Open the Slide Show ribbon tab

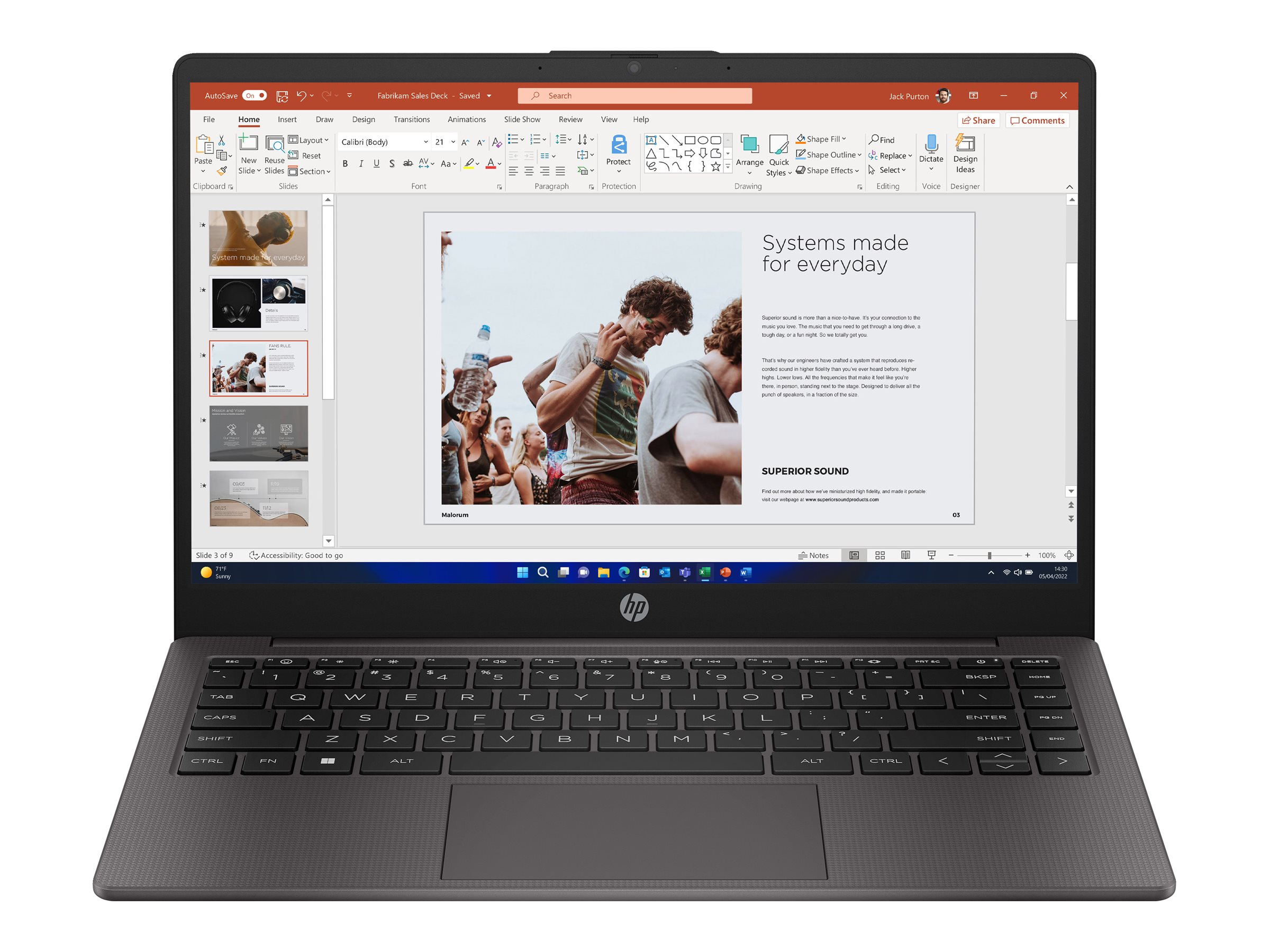(523, 119)
